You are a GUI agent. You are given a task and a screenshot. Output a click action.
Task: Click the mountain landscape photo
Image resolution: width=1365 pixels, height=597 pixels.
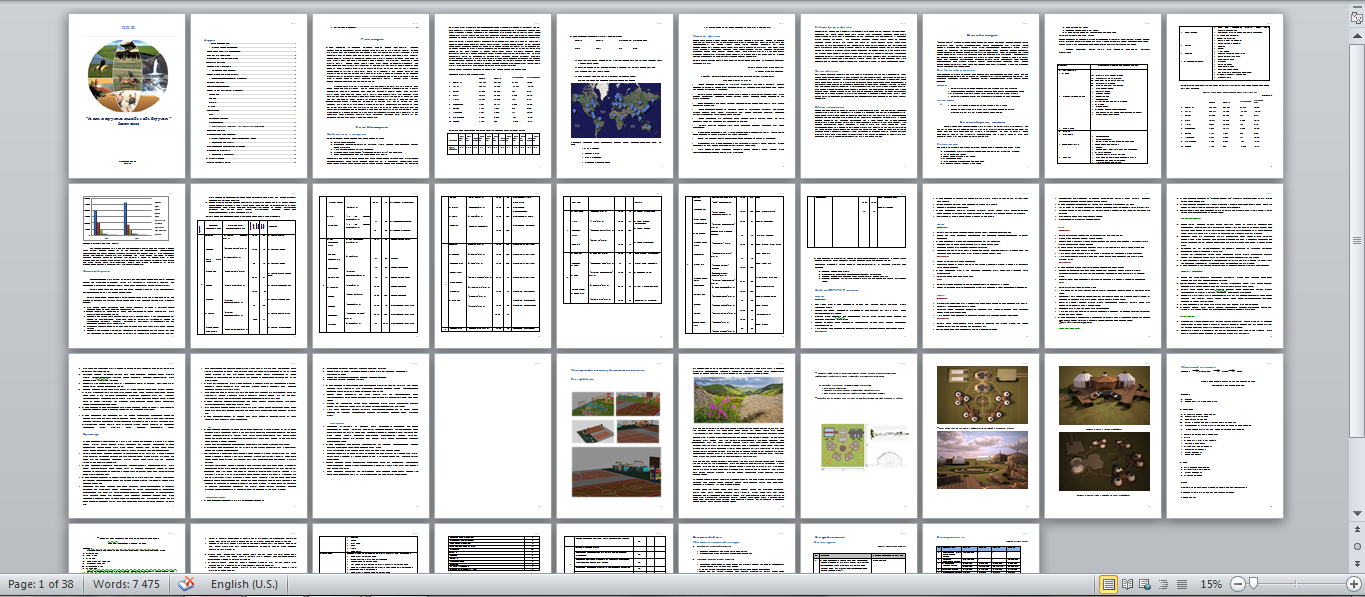coord(737,399)
